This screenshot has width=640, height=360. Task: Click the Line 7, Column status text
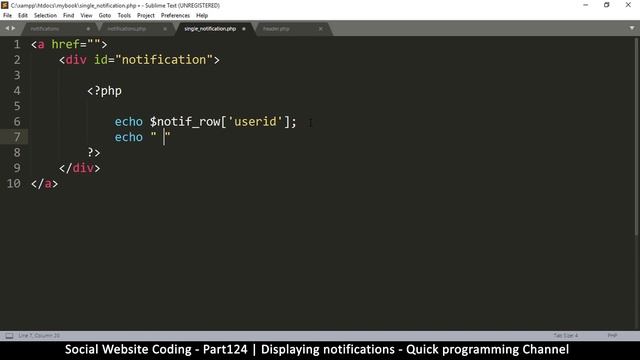[39, 336]
